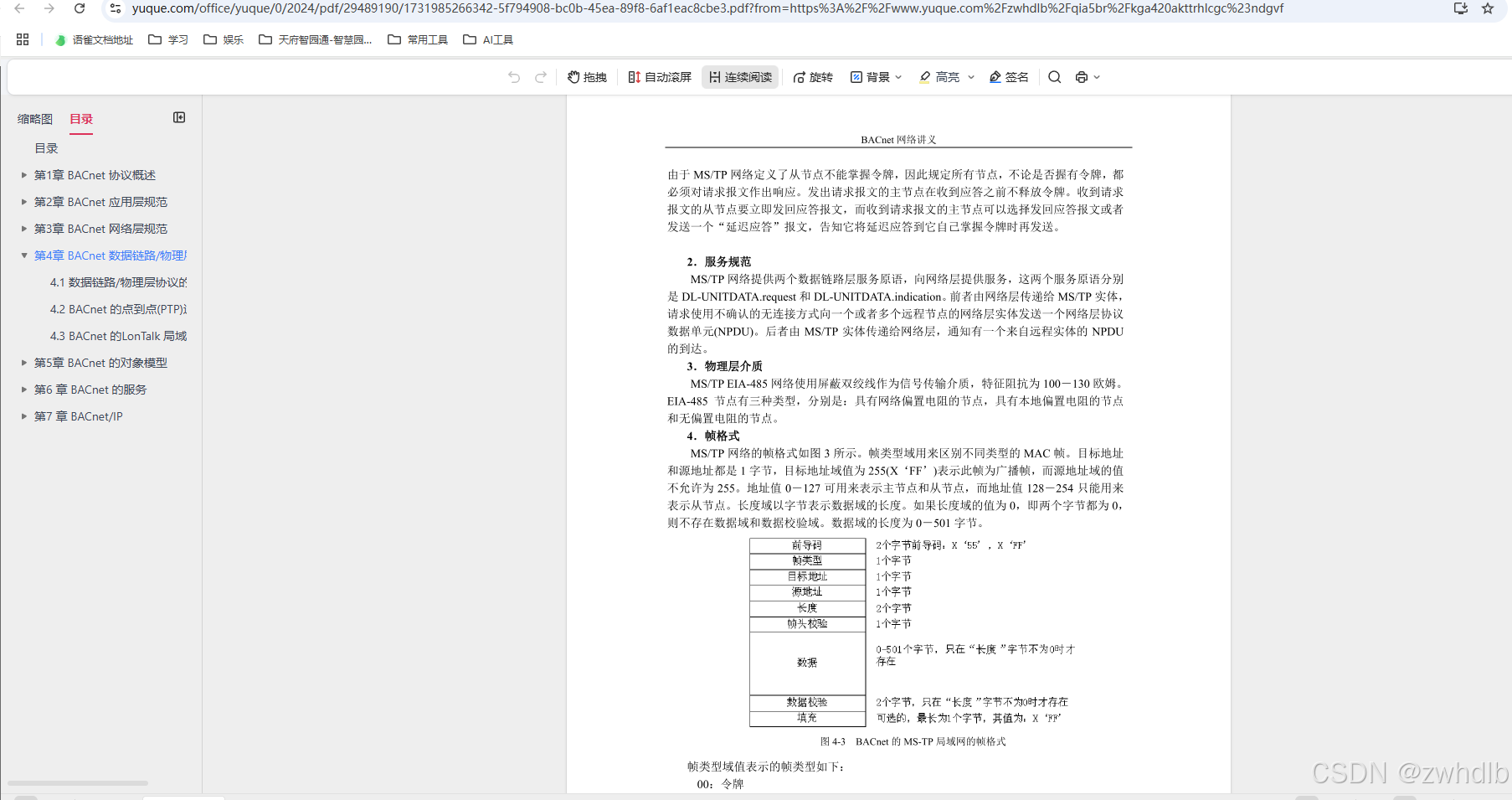Switch to 缩略图 thumbnails tab
1512x800 pixels.
[35, 119]
